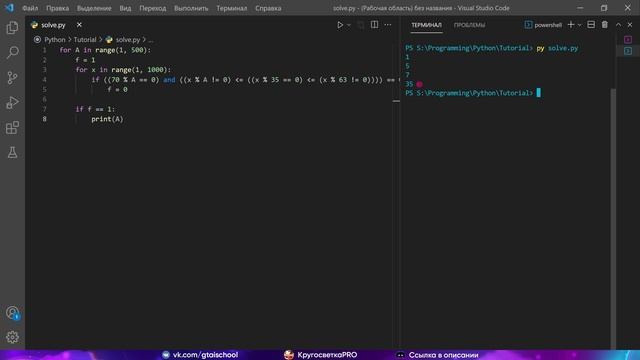Kill the terminal with trash icon

604,25
